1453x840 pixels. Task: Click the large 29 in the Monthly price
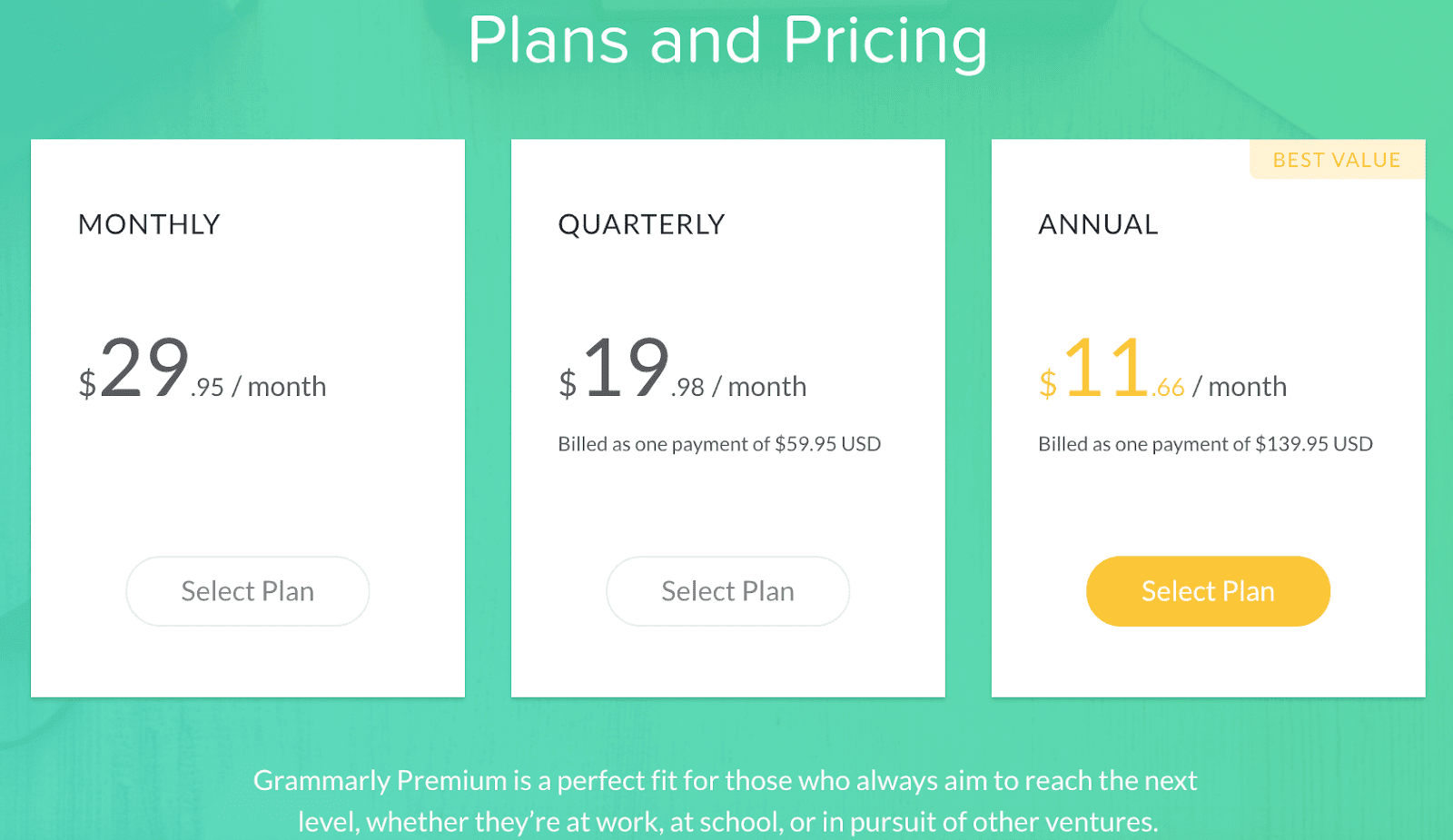point(144,368)
